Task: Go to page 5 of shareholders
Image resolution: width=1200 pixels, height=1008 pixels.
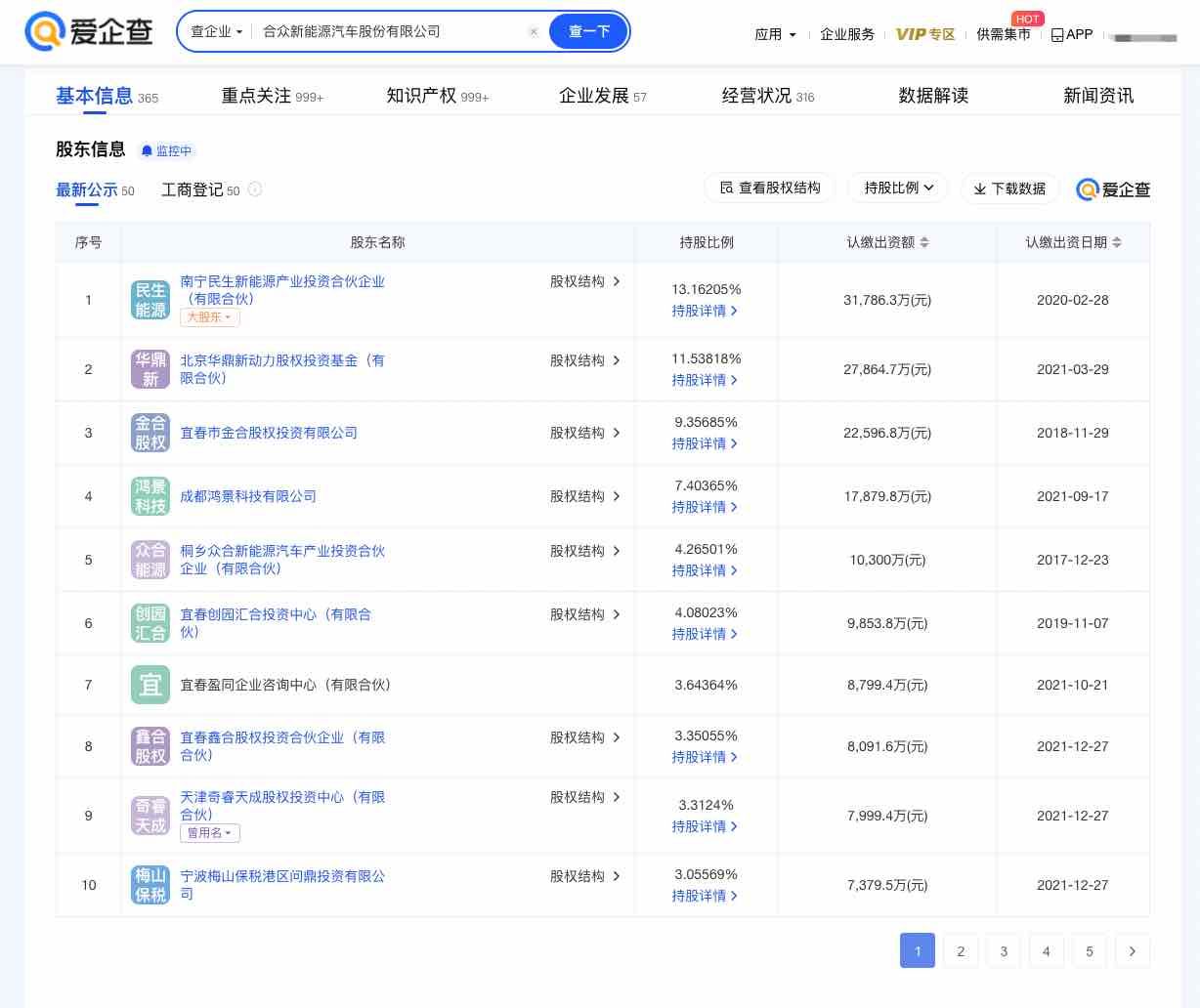Action: click(x=1090, y=950)
